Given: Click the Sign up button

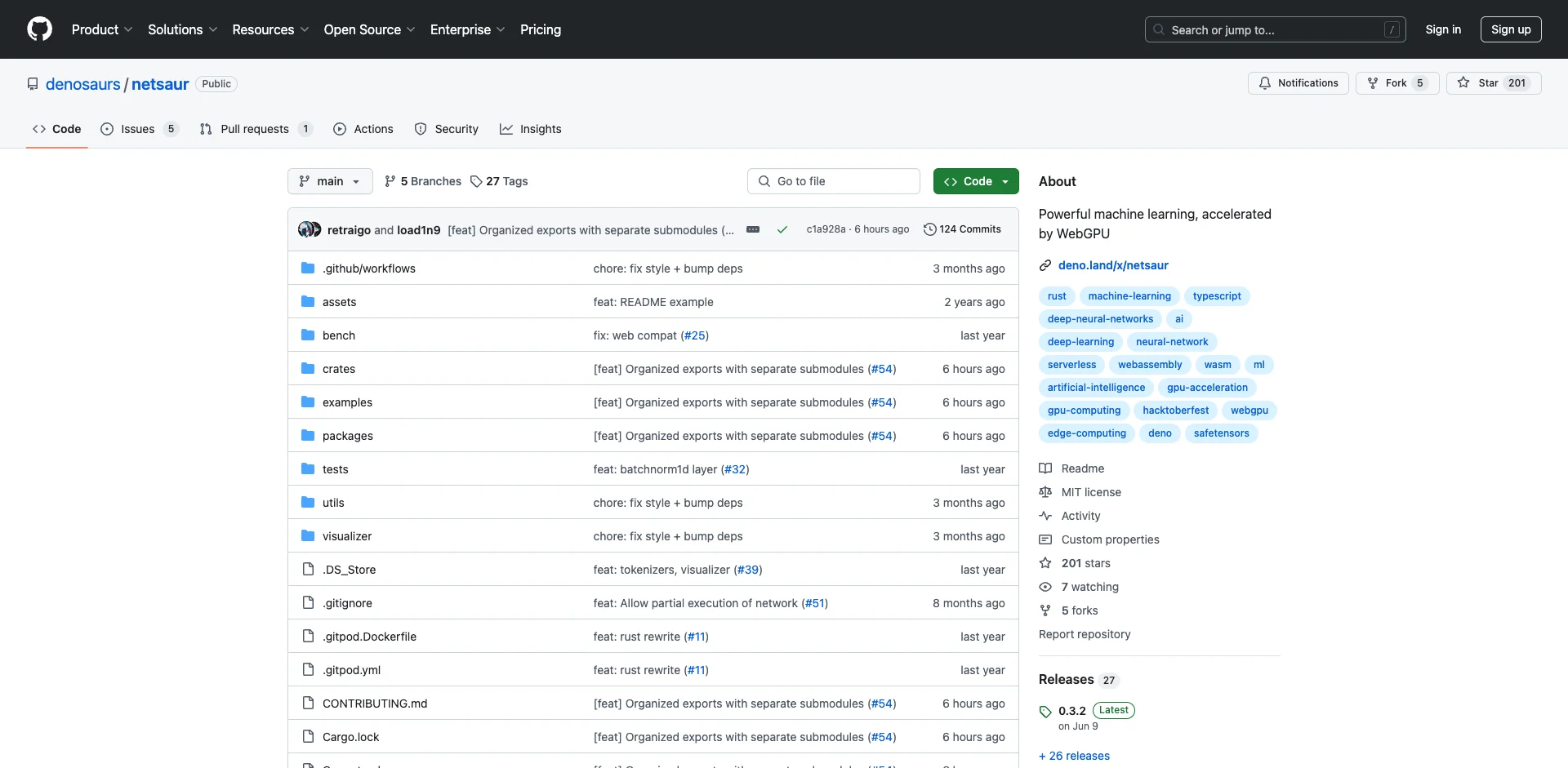Looking at the screenshot, I should [1511, 29].
